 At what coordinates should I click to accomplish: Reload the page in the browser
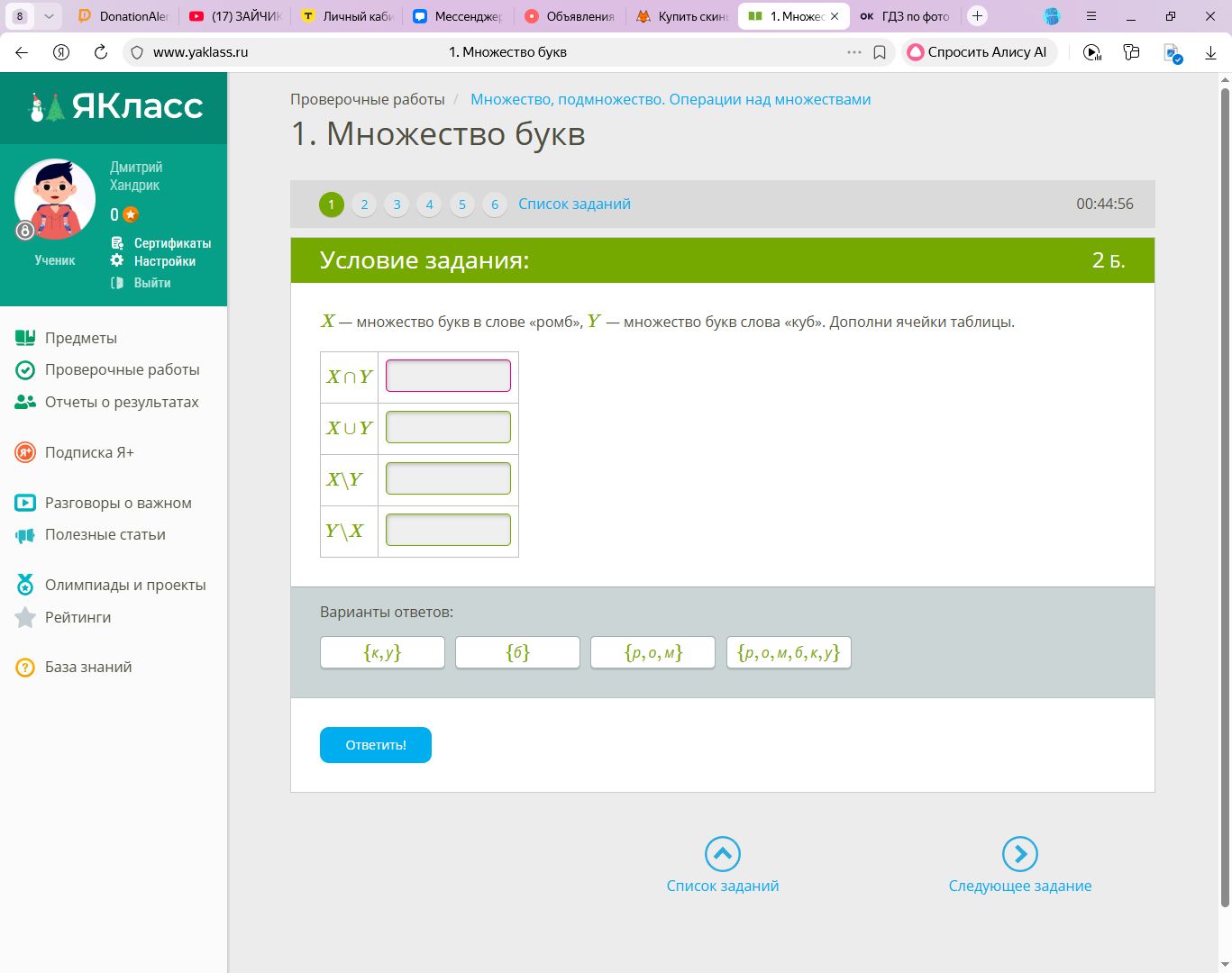(x=101, y=52)
